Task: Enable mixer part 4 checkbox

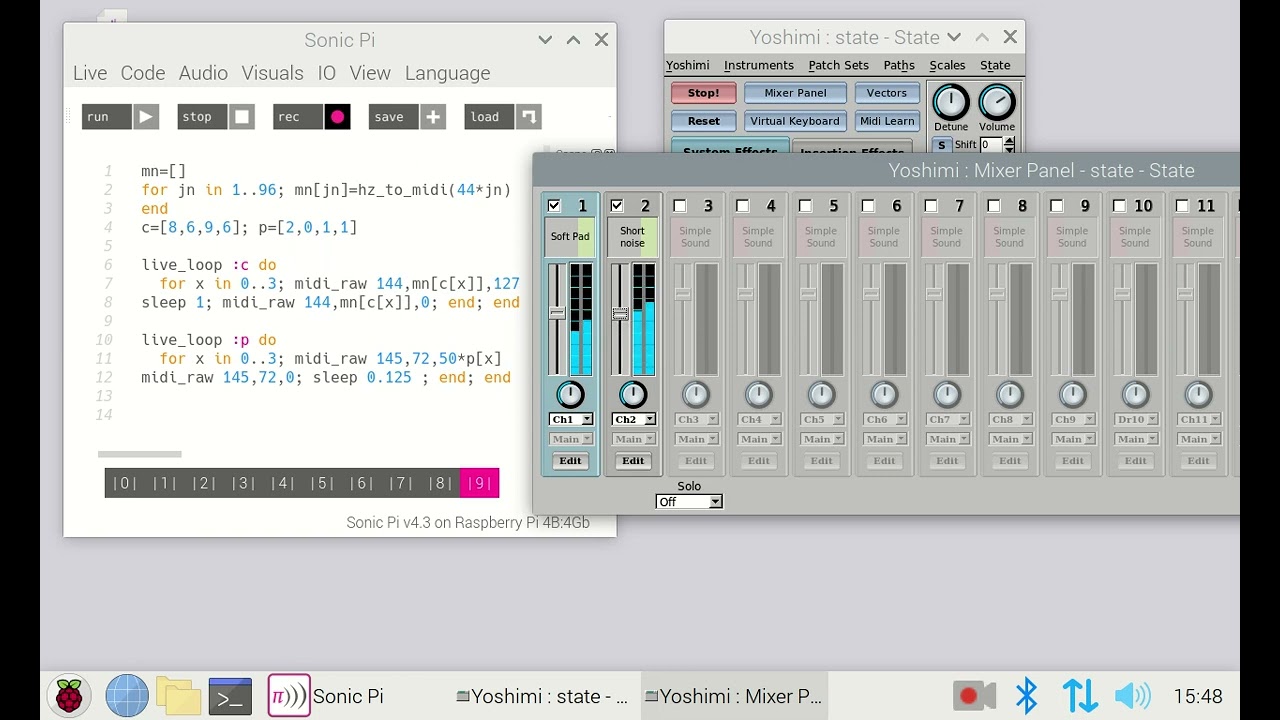Action: click(x=743, y=206)
